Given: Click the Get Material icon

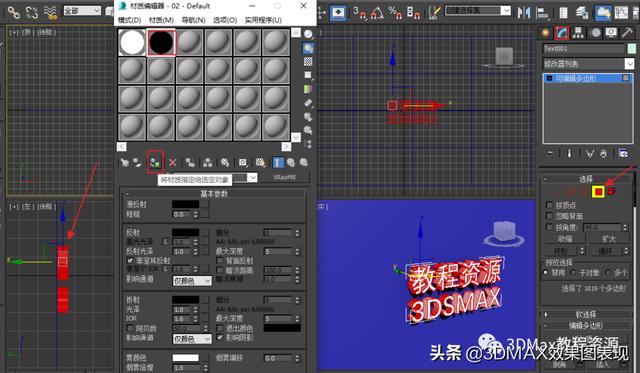Looking at the screenshot, I should pyautogui.click(x=124, y=162).
